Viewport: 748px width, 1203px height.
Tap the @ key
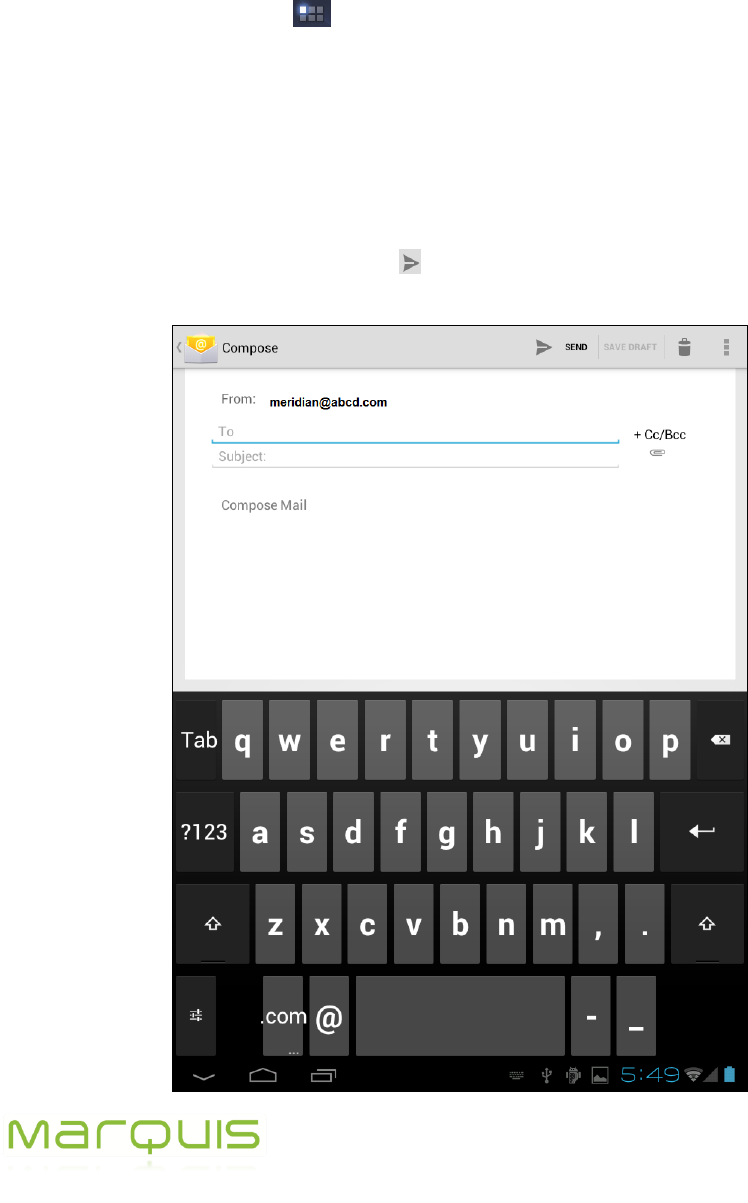(329, 1016)
